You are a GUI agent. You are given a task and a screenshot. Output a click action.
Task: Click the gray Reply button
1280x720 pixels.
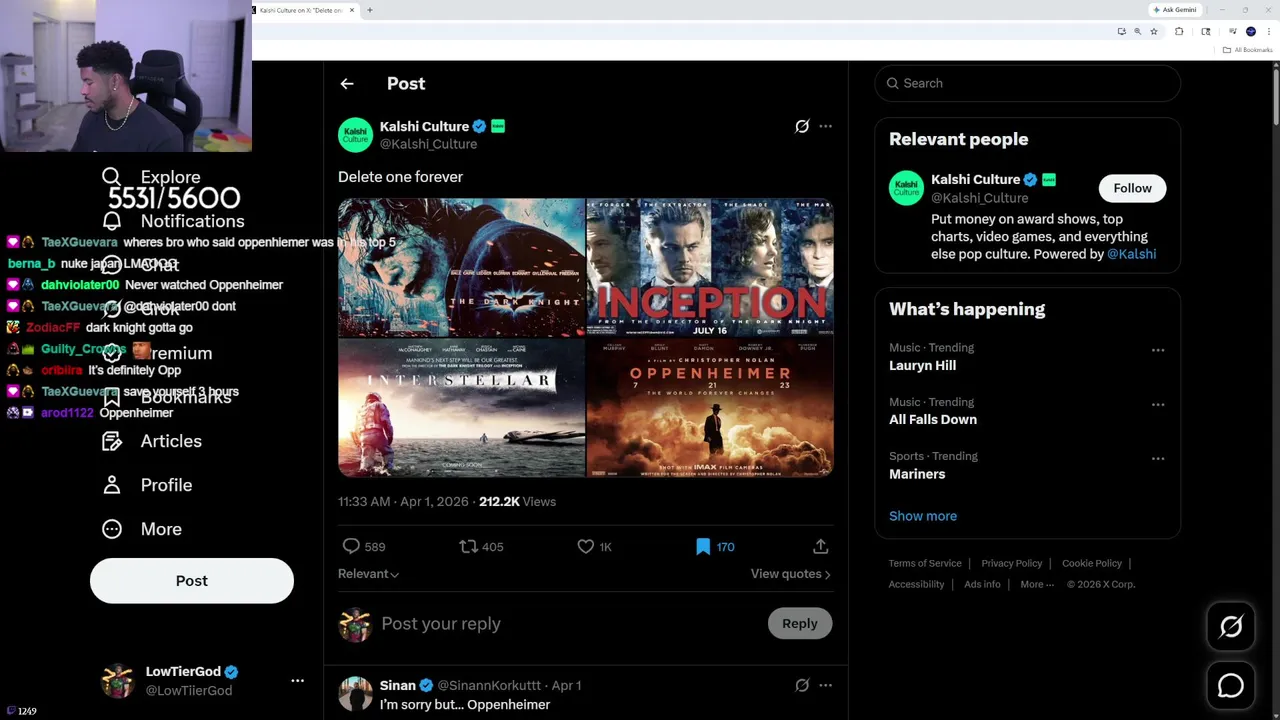(799, 624)
